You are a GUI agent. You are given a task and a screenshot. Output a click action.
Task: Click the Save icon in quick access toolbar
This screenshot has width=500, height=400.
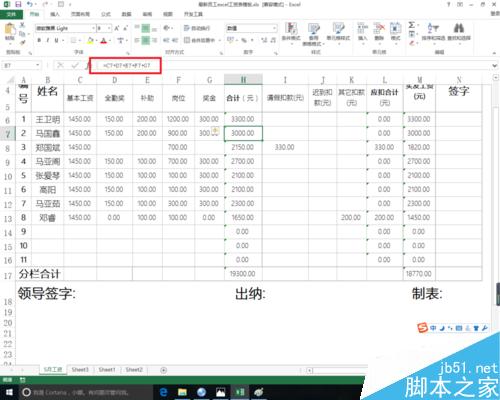click(x=18, y=4)
